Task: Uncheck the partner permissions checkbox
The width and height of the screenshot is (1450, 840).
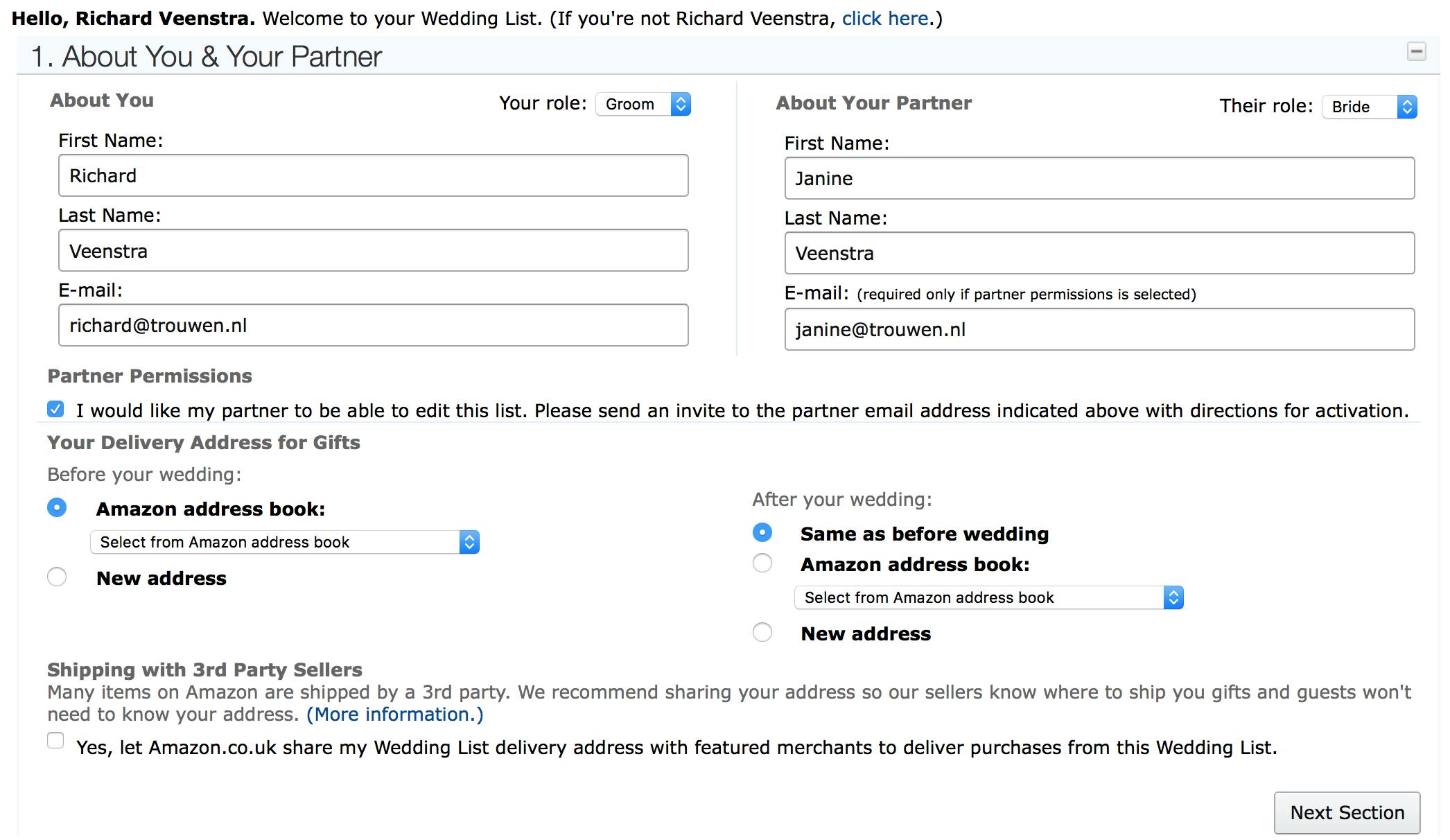Action: pos(56,410)
